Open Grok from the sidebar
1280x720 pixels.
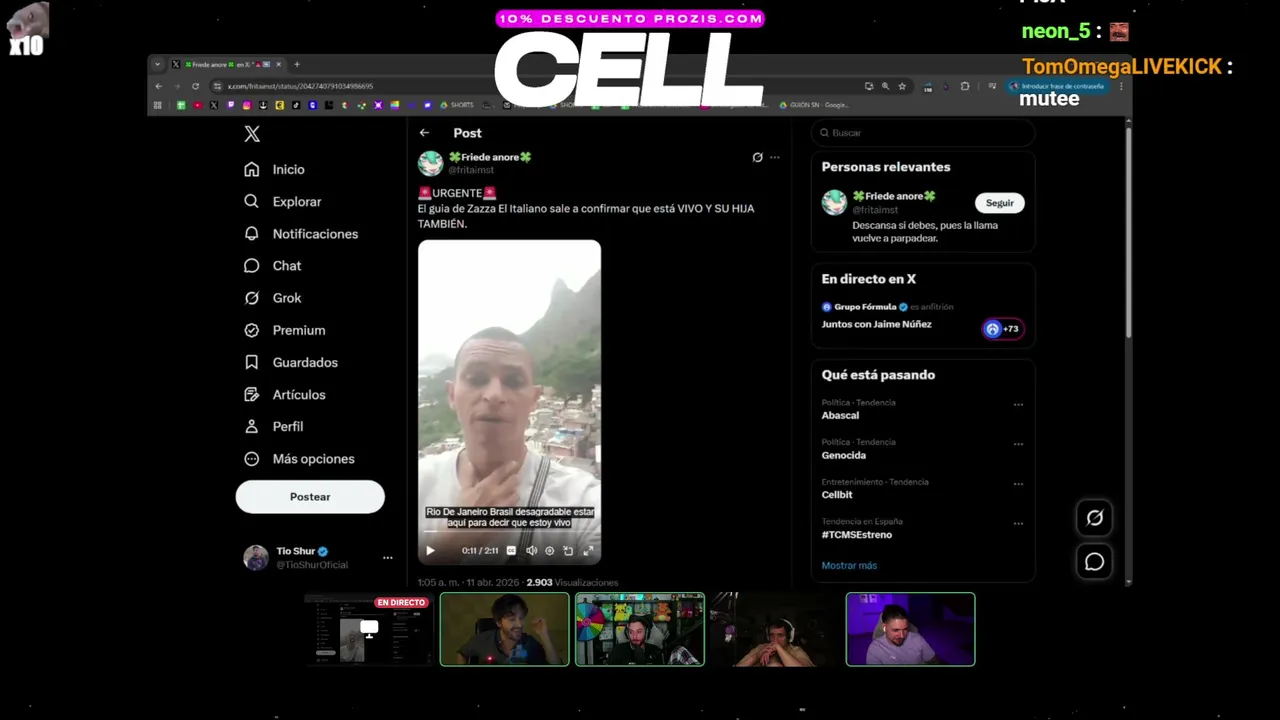click(273, 297)
